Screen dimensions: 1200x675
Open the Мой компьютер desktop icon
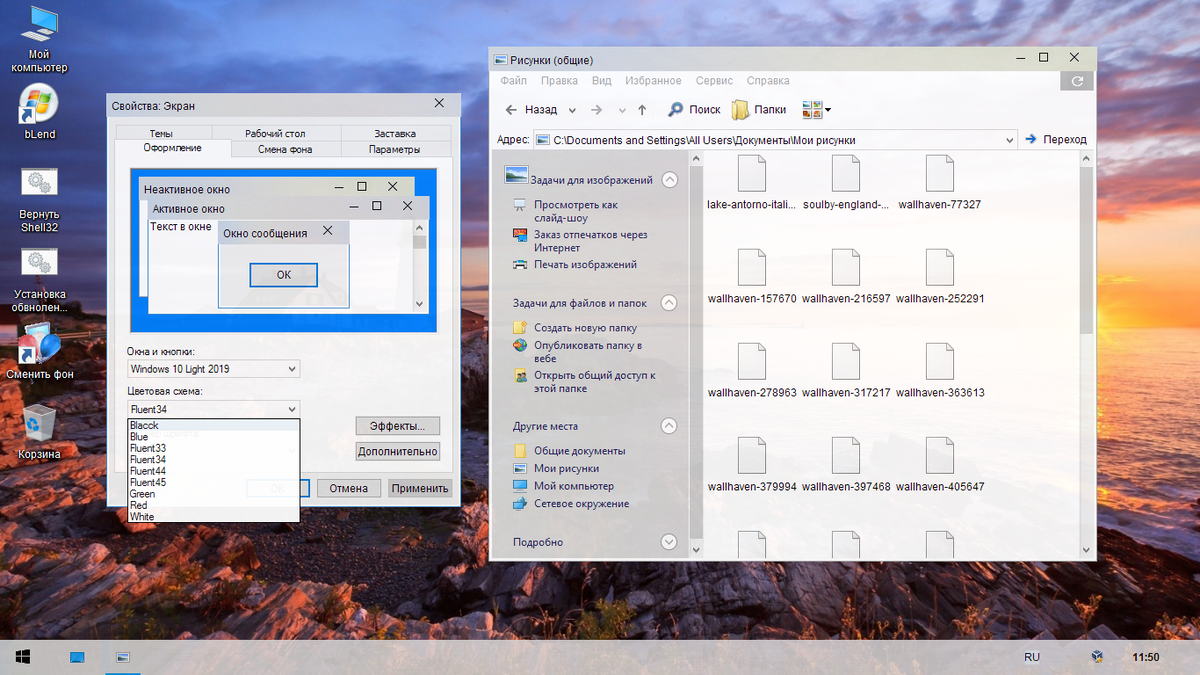pyautogui.click(x=38, y=25)
